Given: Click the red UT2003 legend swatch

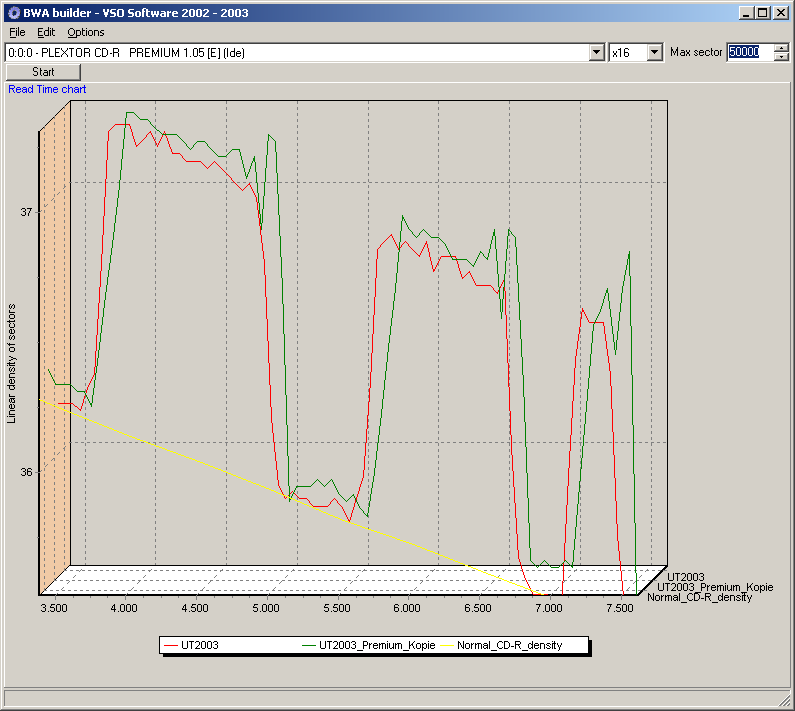Looking at the screenshot, I should coord(171,646).
